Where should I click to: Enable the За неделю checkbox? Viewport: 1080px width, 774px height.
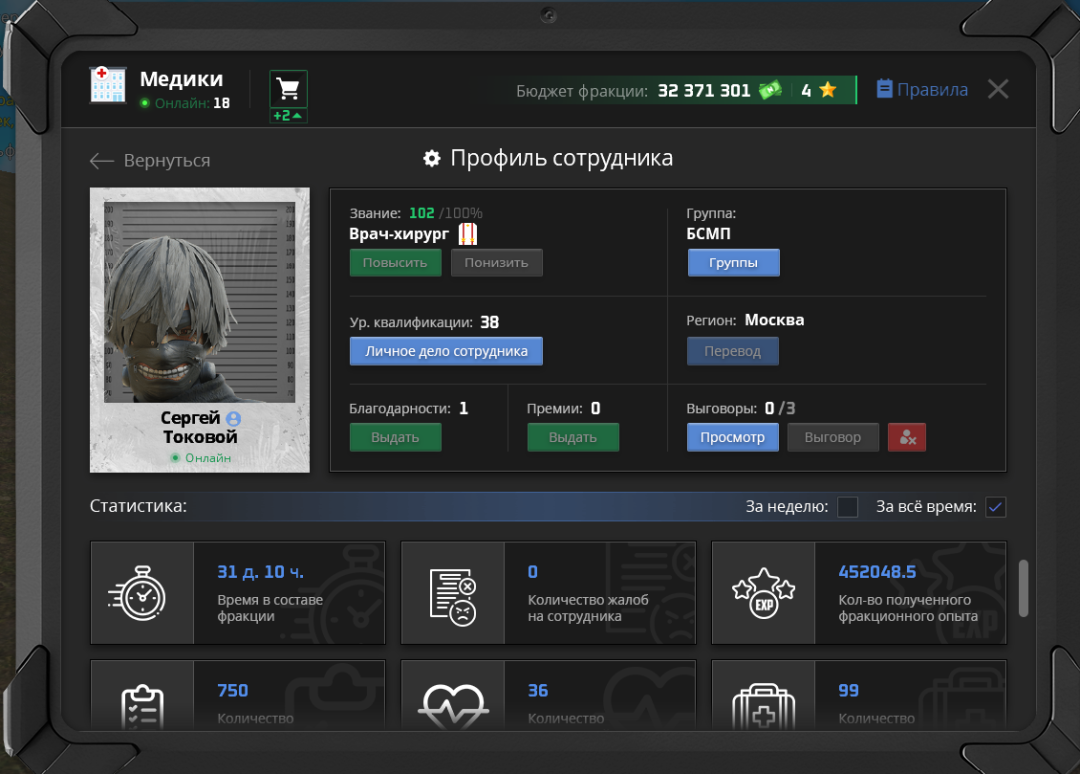847,507
